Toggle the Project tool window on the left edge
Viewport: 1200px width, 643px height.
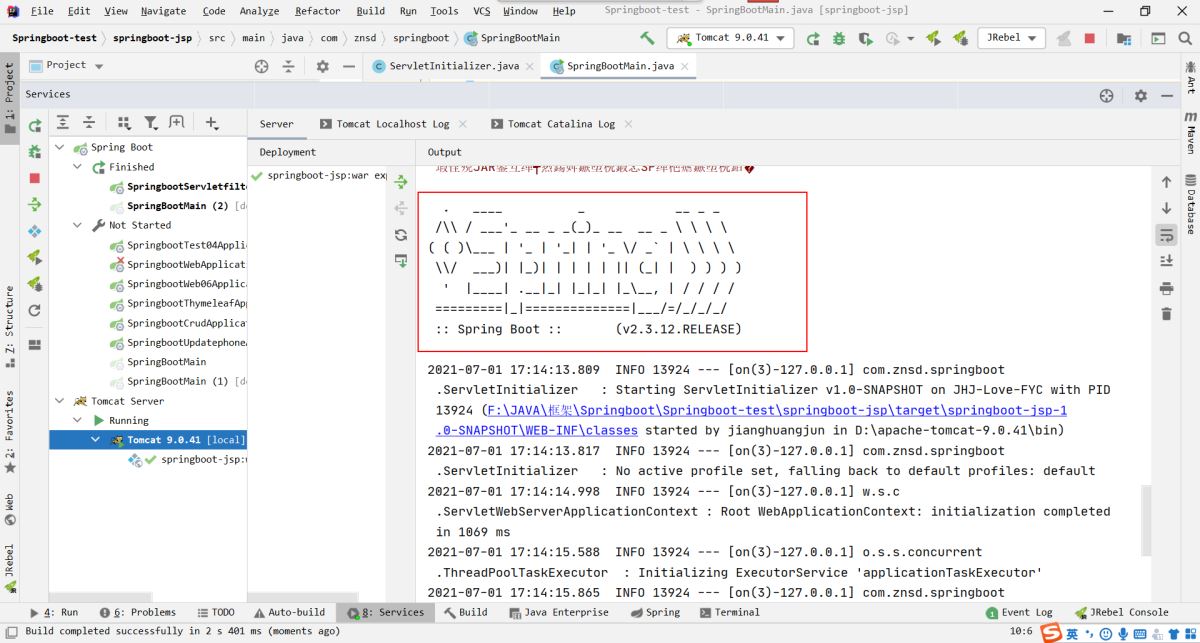pos(10,100)
